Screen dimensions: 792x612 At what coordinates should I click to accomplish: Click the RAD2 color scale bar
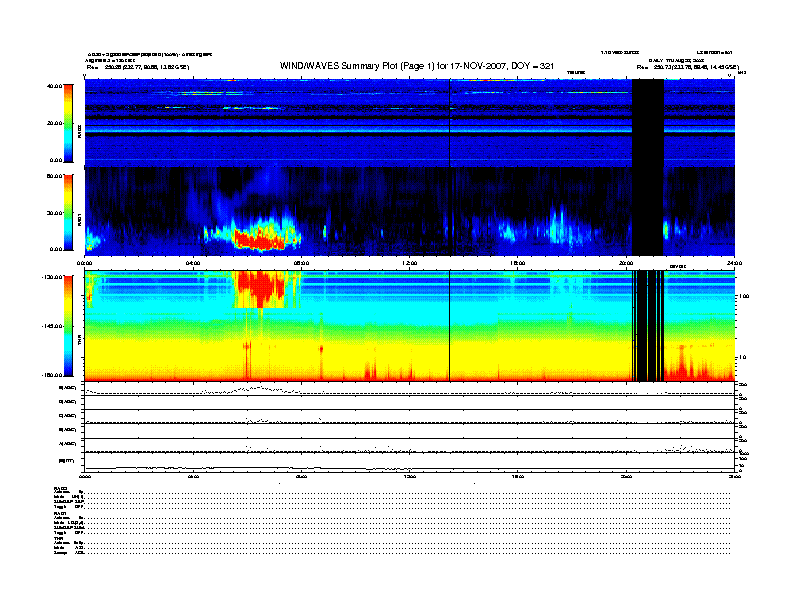[68, 123]
